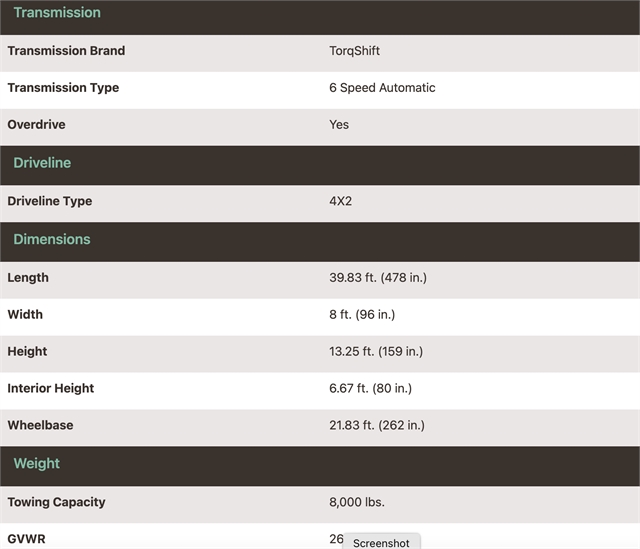Image resolution: width=640 pixels, height=549 pixels.
Task: Select the 39.83 ft. length value
Action: point(377,278)
